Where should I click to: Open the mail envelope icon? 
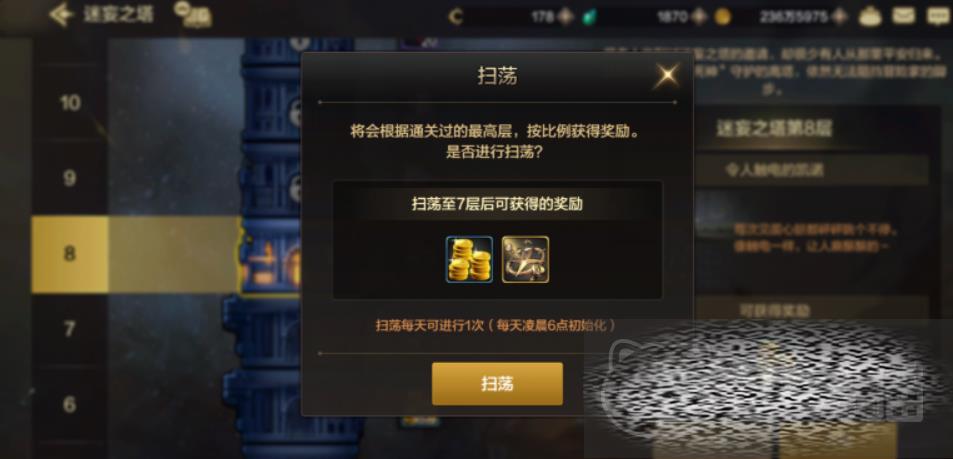click(904, 15)
